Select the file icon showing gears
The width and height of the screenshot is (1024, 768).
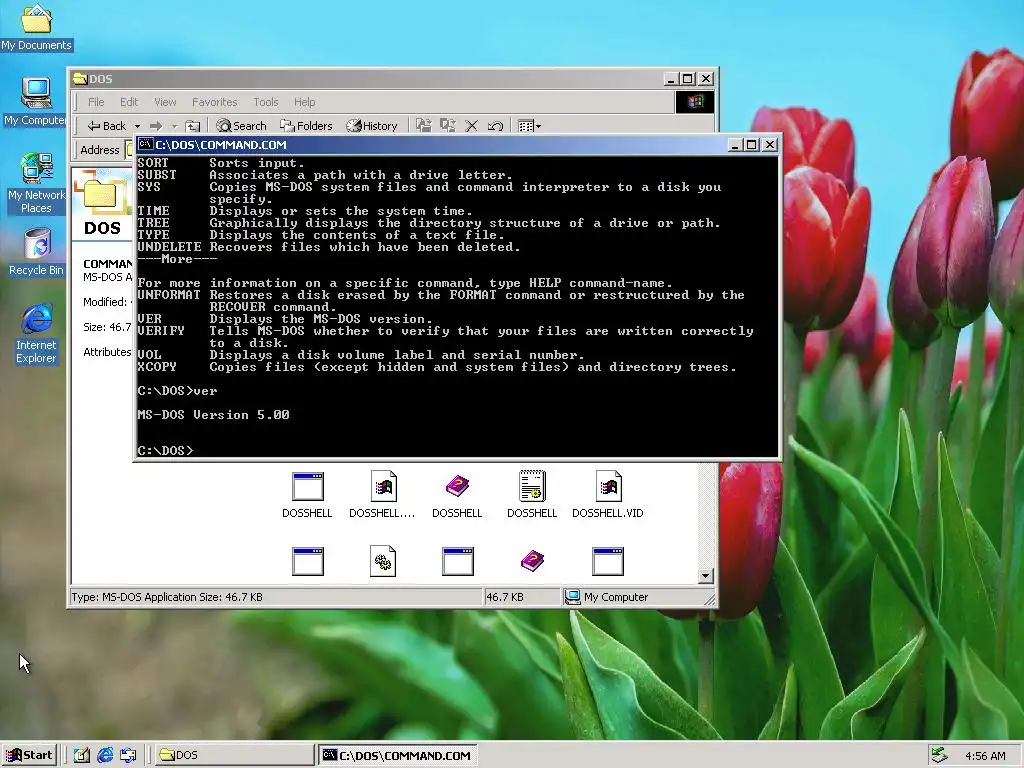pos(383,561)
